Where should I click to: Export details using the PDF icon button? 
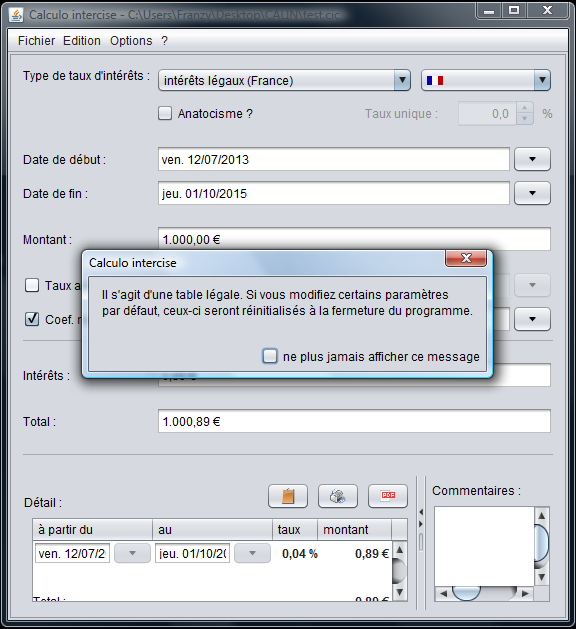click(388, 496)
